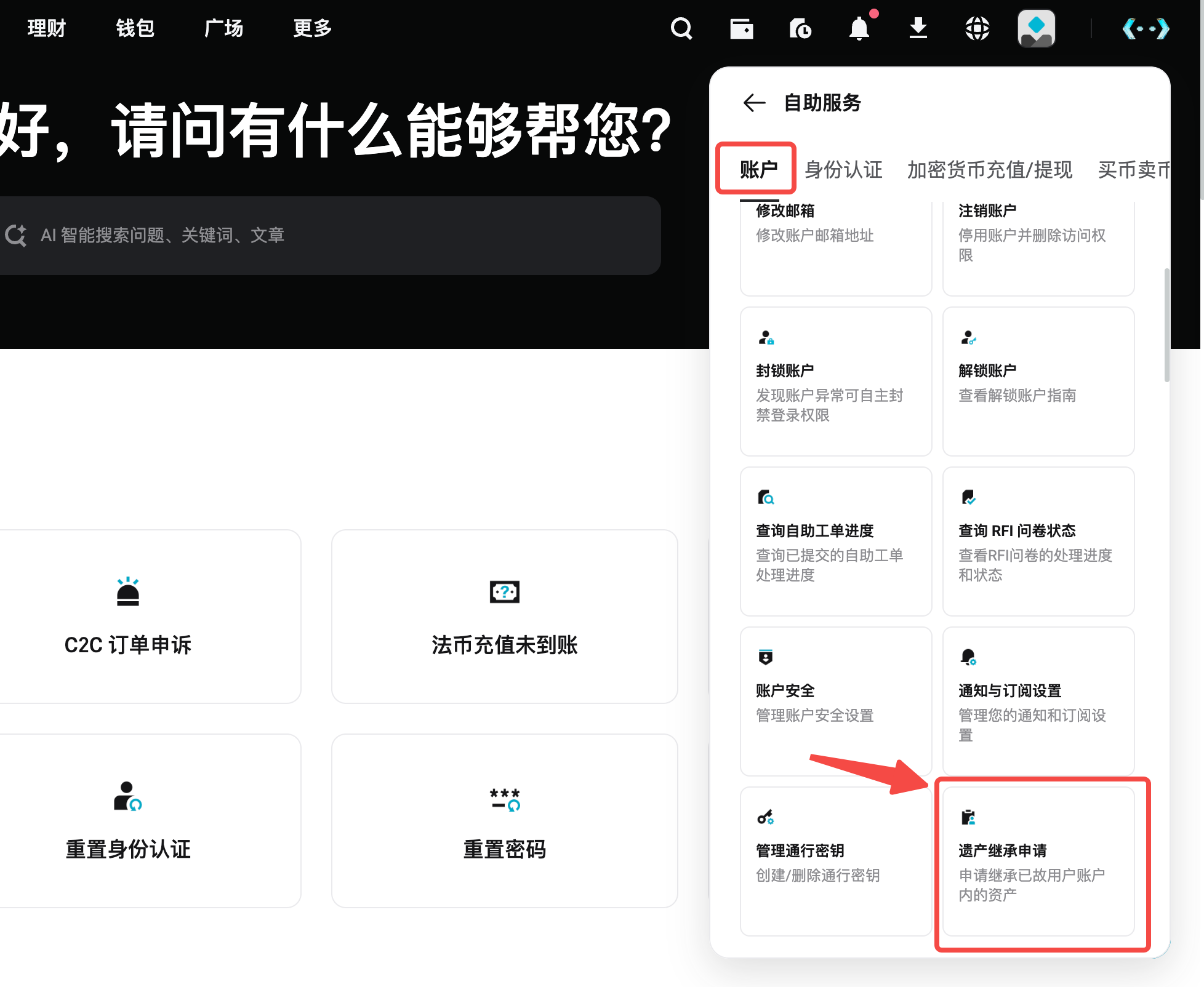The image size is (1204, 987).
Task: Click the app download icon
Action: (x=918, y=28)
